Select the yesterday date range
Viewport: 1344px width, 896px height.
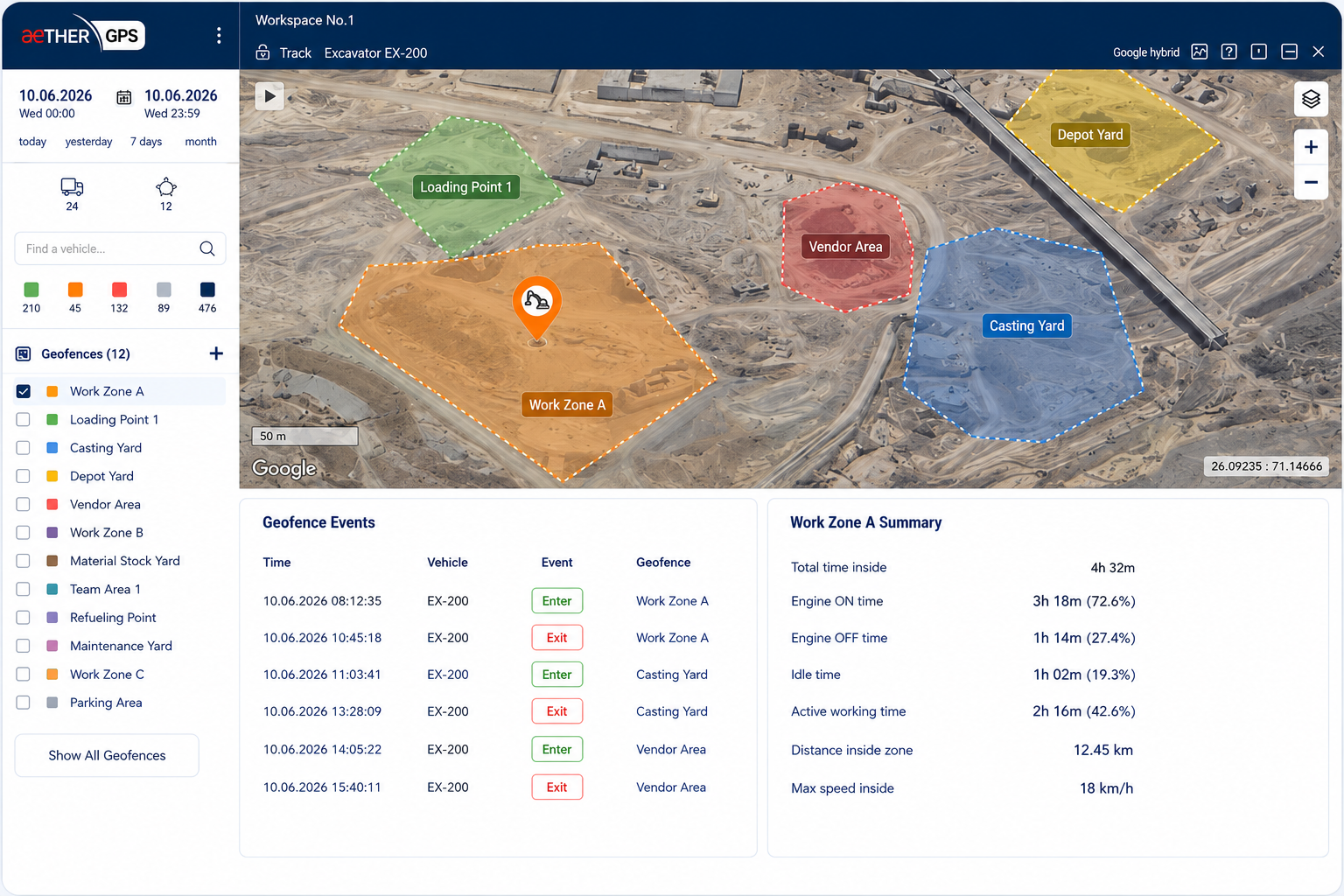coord(88,142)
